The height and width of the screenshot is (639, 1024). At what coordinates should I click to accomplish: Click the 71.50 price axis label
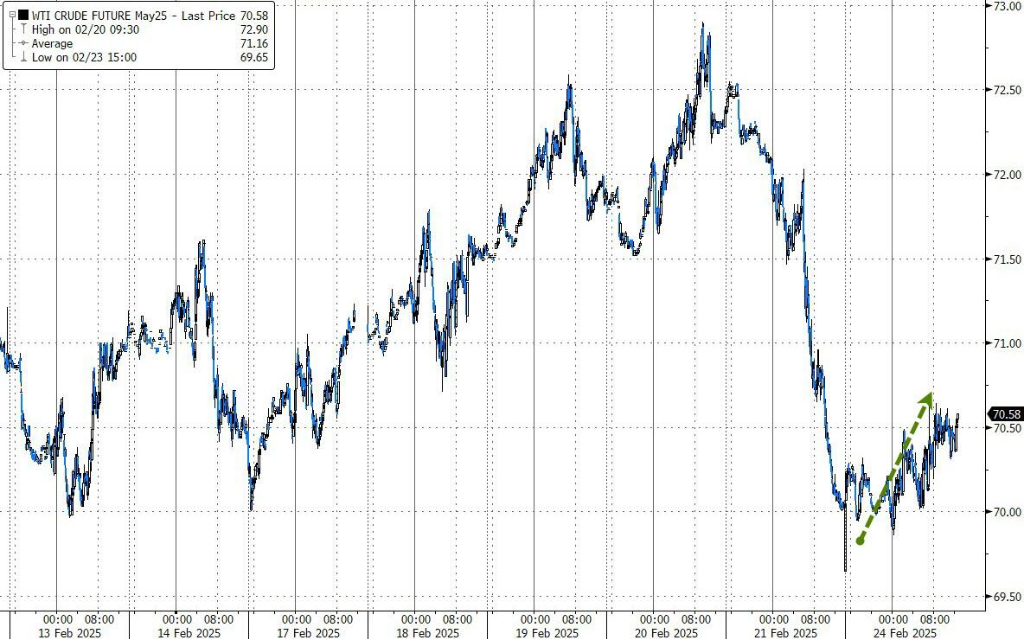point(1006,259)
